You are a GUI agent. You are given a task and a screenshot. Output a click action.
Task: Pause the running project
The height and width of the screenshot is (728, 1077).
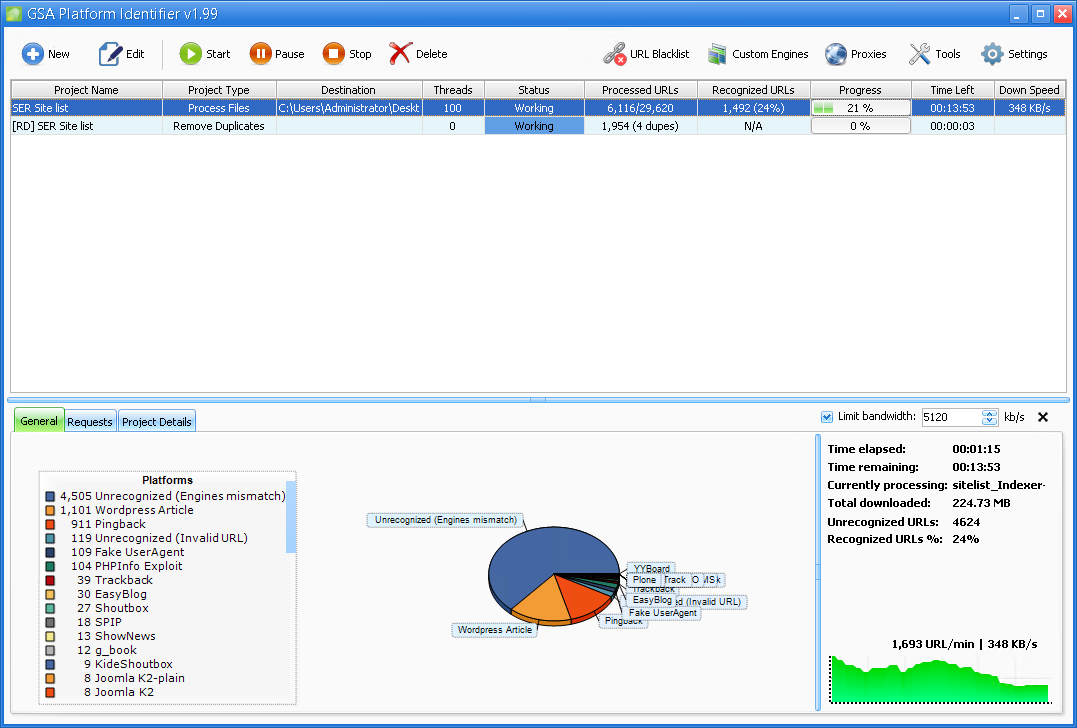pos(260,54)
